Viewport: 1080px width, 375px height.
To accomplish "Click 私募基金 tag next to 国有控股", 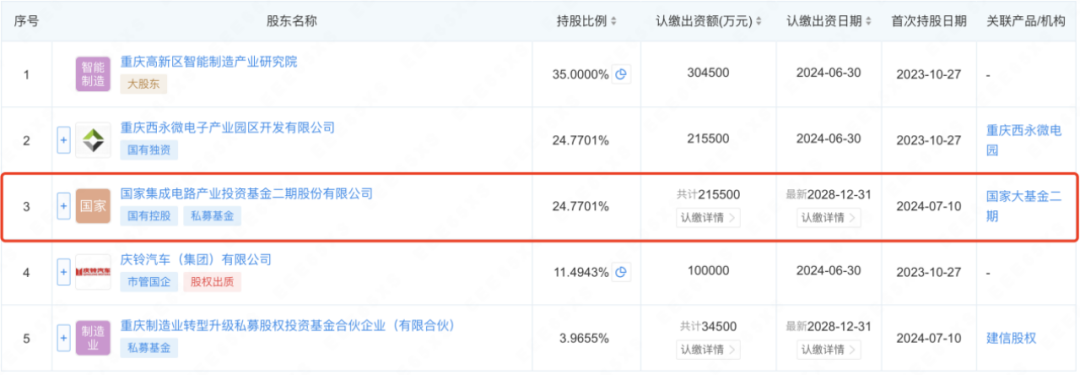I will pos(212,216).
